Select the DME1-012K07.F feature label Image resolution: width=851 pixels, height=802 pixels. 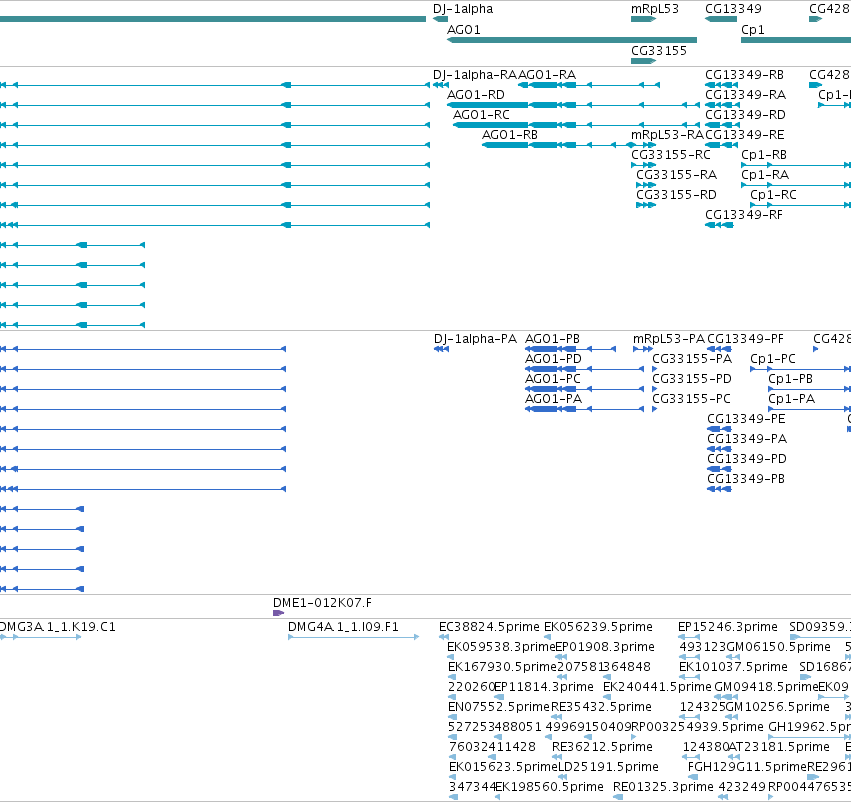click(x=322, y=603)
